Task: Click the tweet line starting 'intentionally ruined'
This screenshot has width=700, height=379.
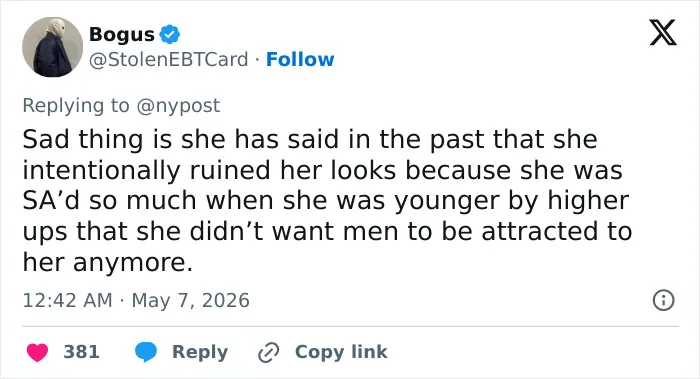Action: 322,170
